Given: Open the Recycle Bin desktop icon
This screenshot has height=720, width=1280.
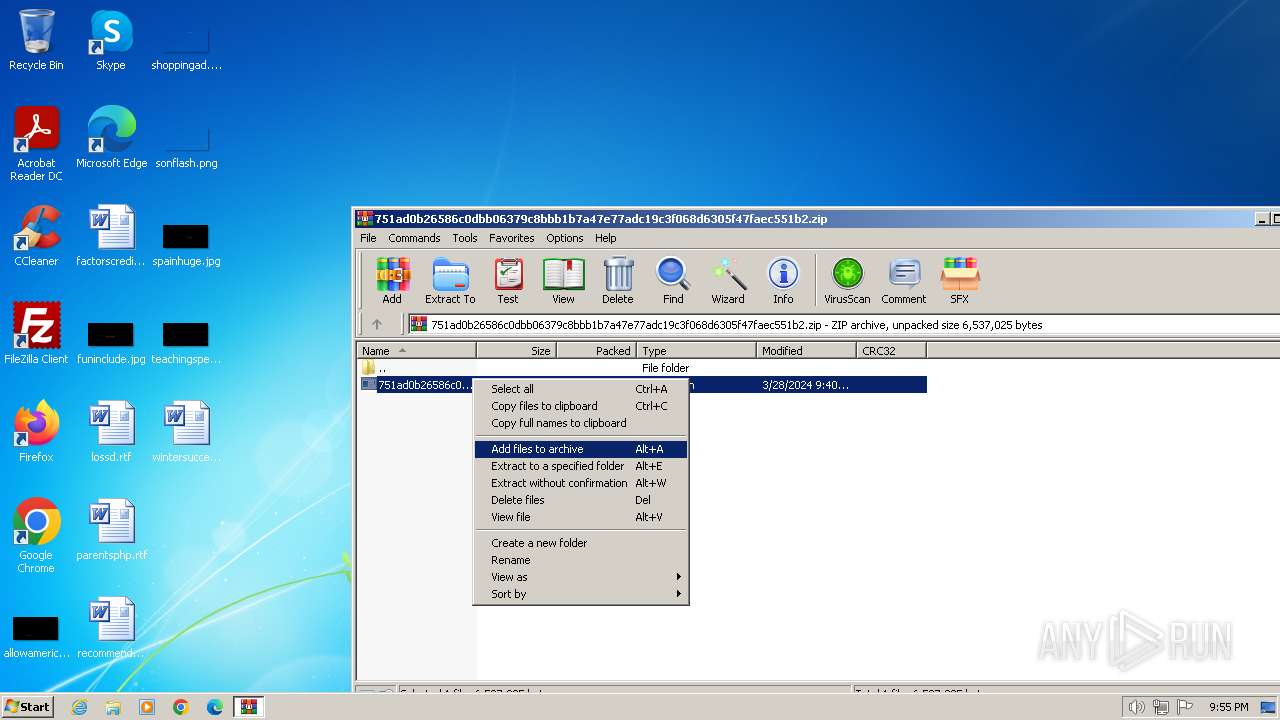Looking at the screenshot, I should pyautogui.click(x=36, y=40).
